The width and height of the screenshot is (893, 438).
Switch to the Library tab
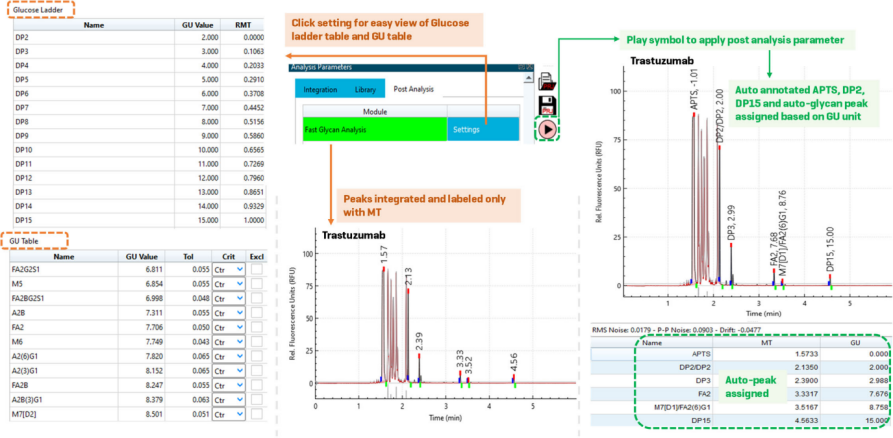pyautogui.click(x=365, y=89)
